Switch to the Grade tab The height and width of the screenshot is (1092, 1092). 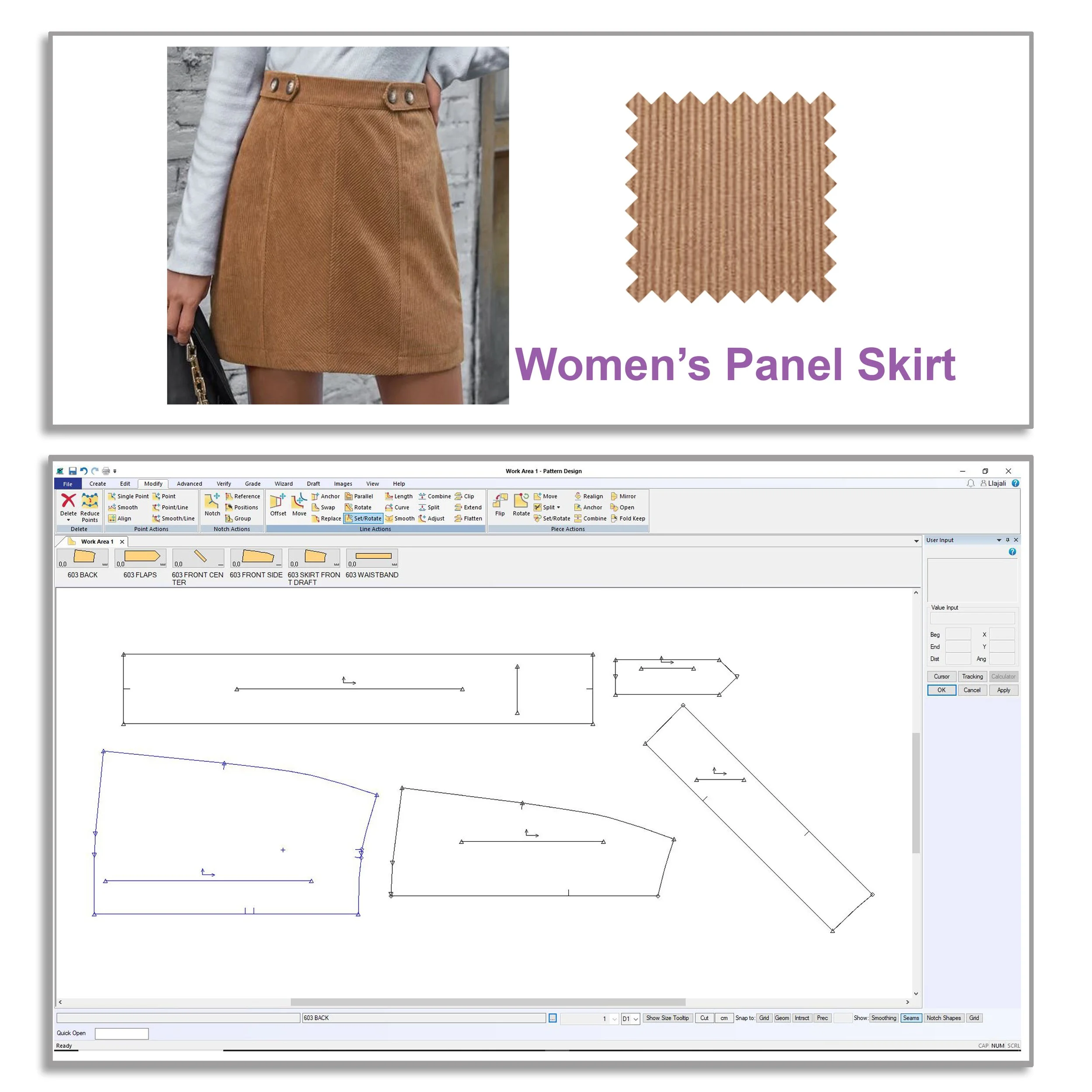pyautogui.click(x=252, y=484)
